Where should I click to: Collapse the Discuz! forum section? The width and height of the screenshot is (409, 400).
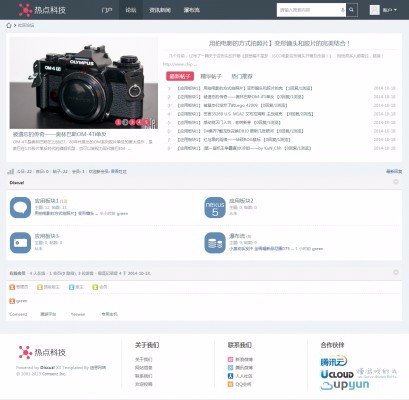(396, 182)
